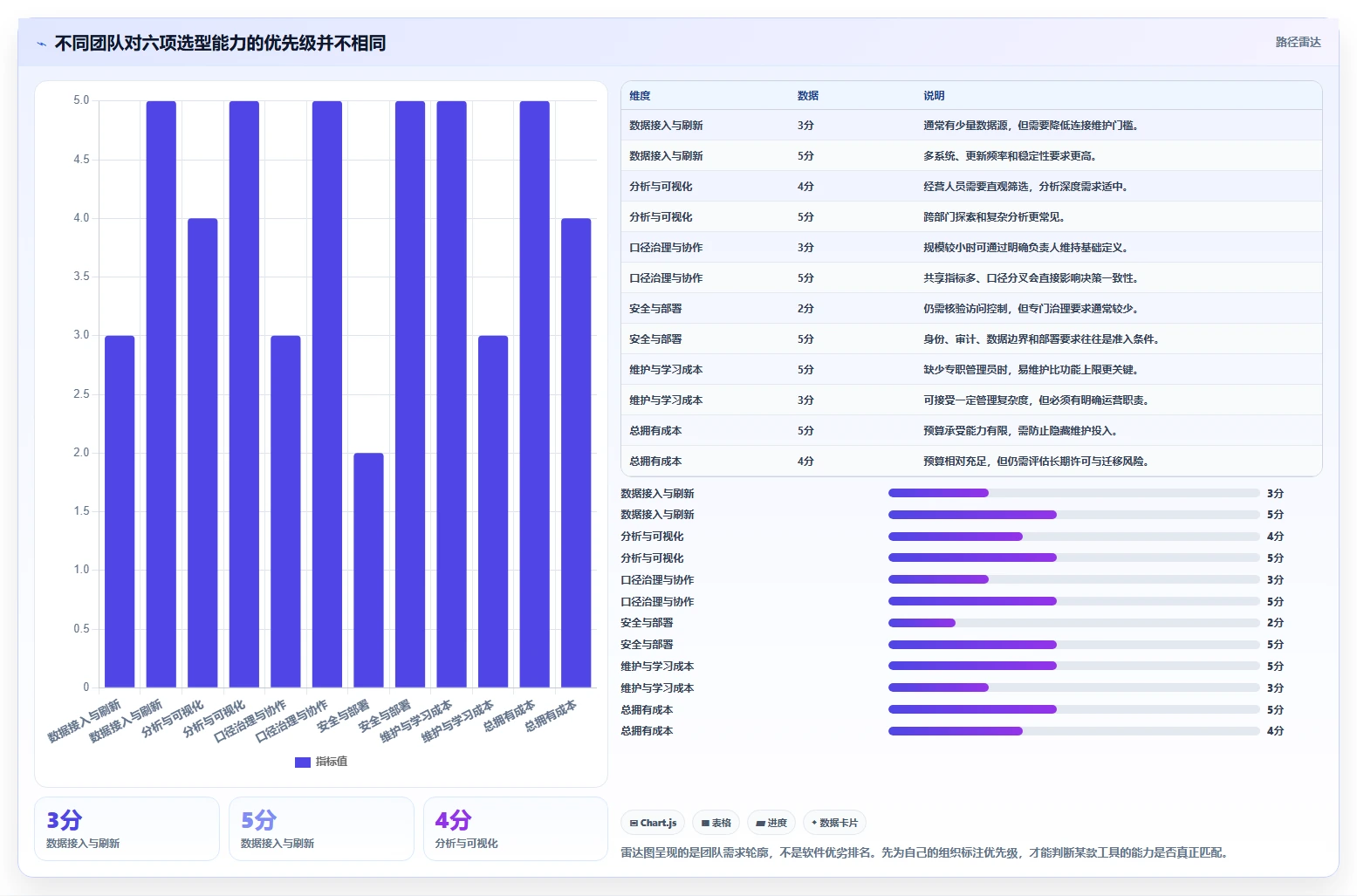Click the 维护与学习成本 progress bar showing 3分
The image size is (1357, 896).
pos(1073,687)
